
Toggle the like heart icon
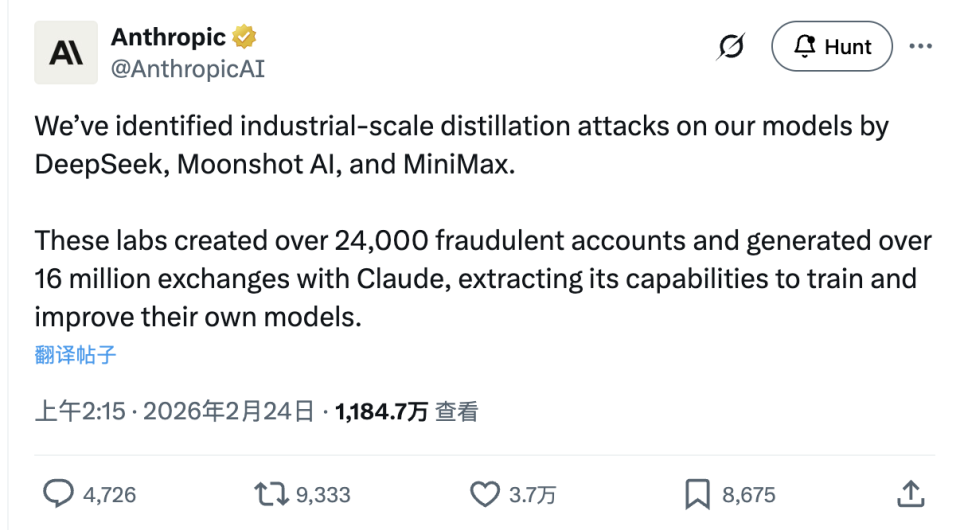(485, 494)
